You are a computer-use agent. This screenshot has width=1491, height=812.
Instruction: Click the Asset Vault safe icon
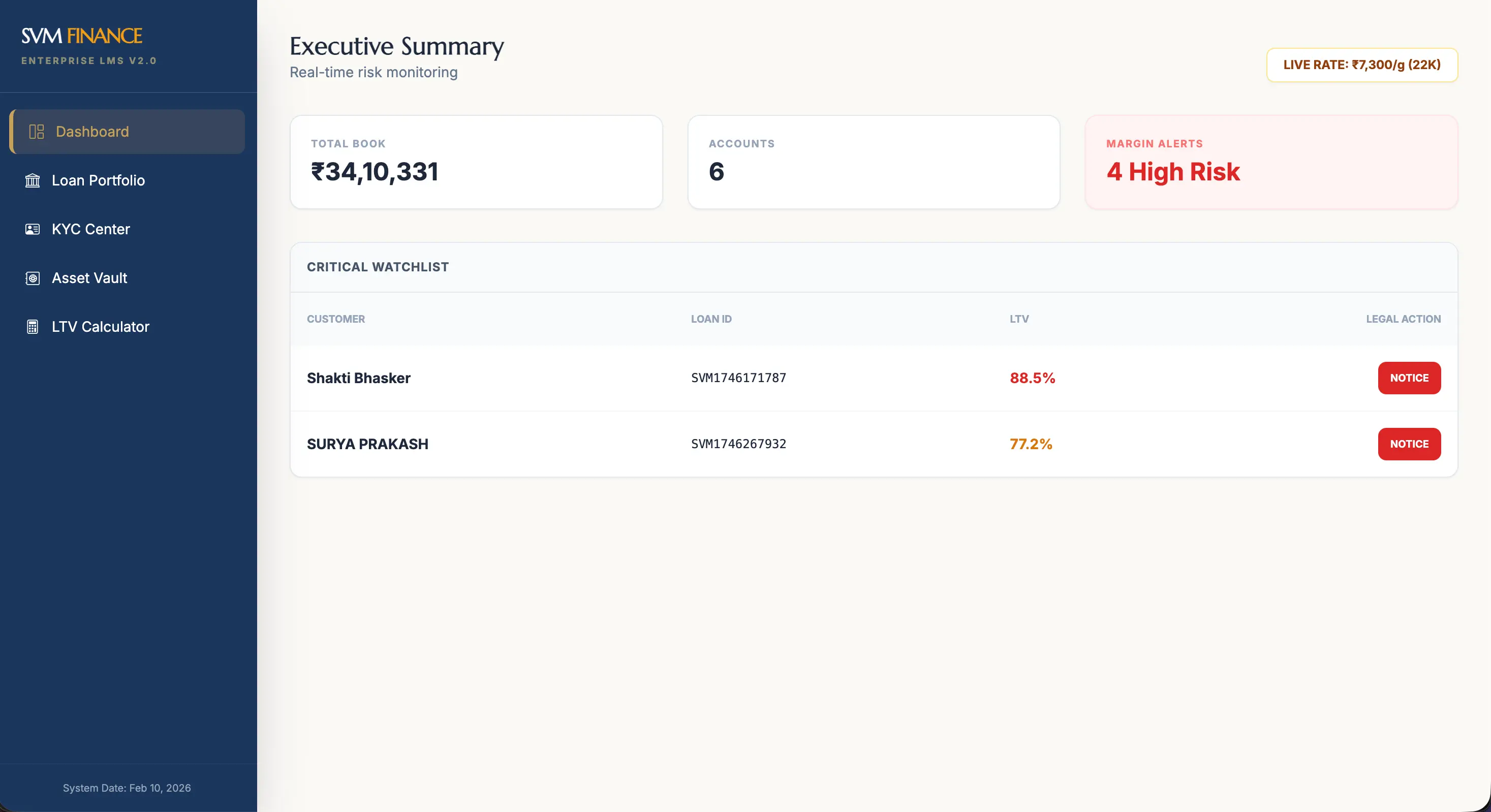pos(33,278)
